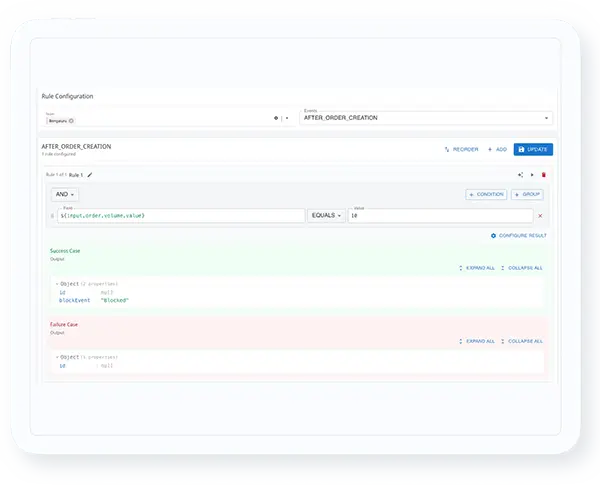
Task: Clear the team selection with the circular clear icon
Action: click(276, 118)
